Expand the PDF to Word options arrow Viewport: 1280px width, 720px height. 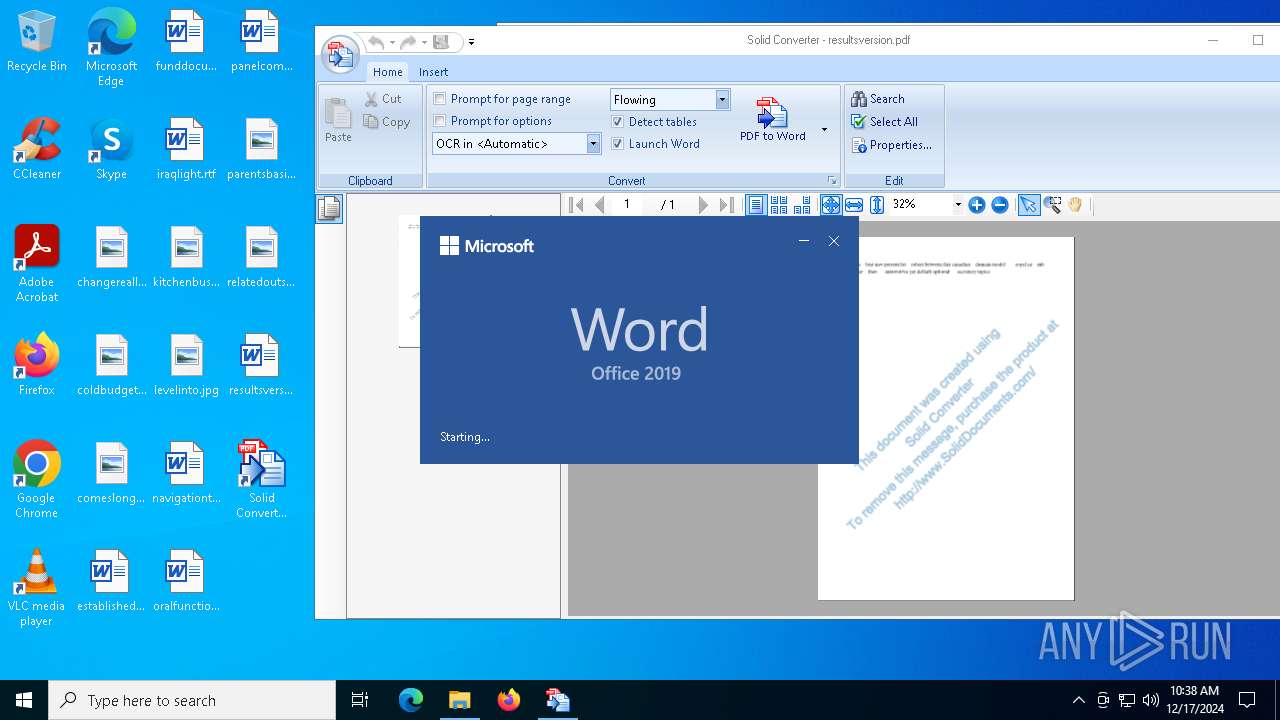tap(824, 130)
